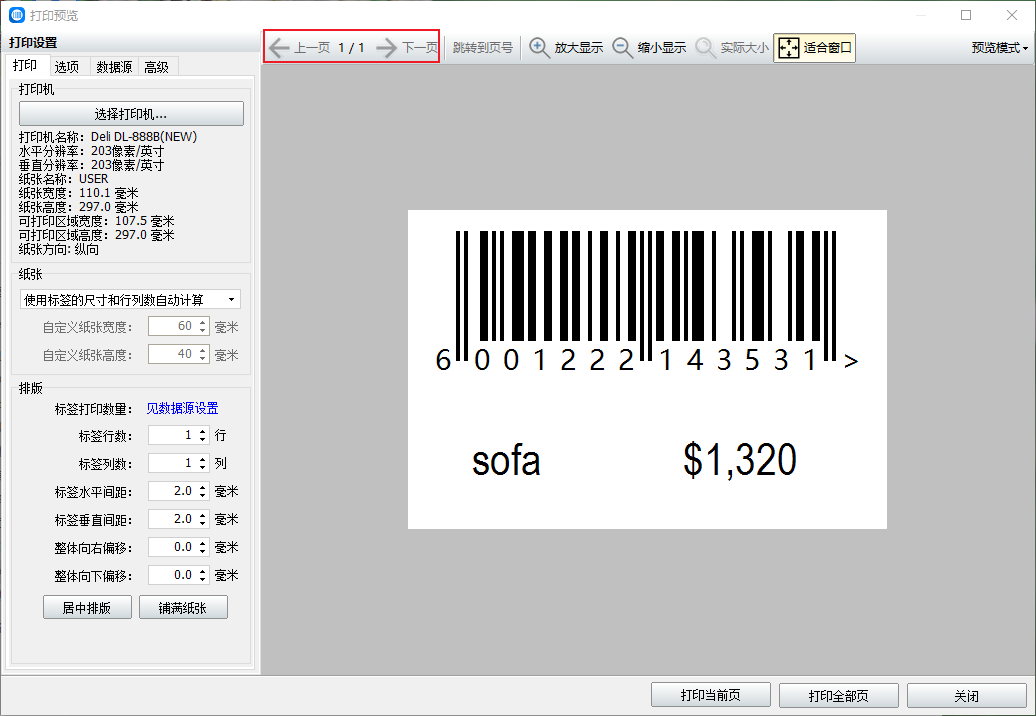This screenshot has height=716, width=1036.
Task: Switch to the 高级 tab
Action: pos(157,67)
